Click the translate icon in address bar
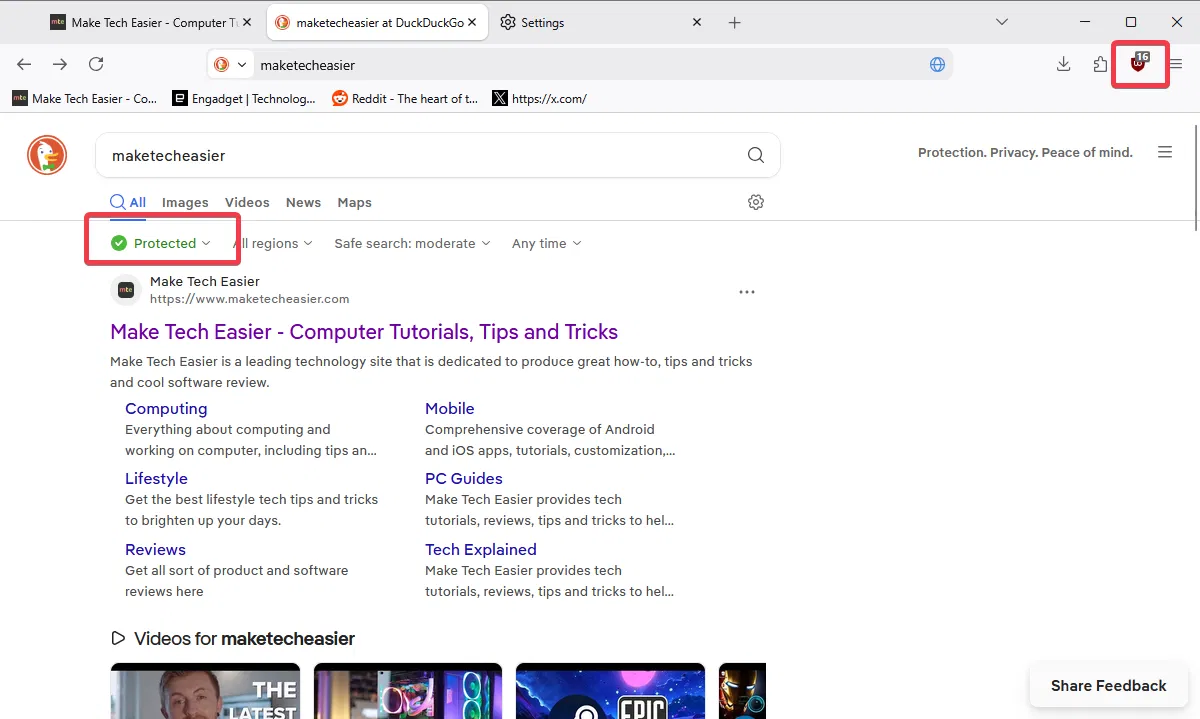The width and height of the screenshot is (1200, 719). click(937, 64)
